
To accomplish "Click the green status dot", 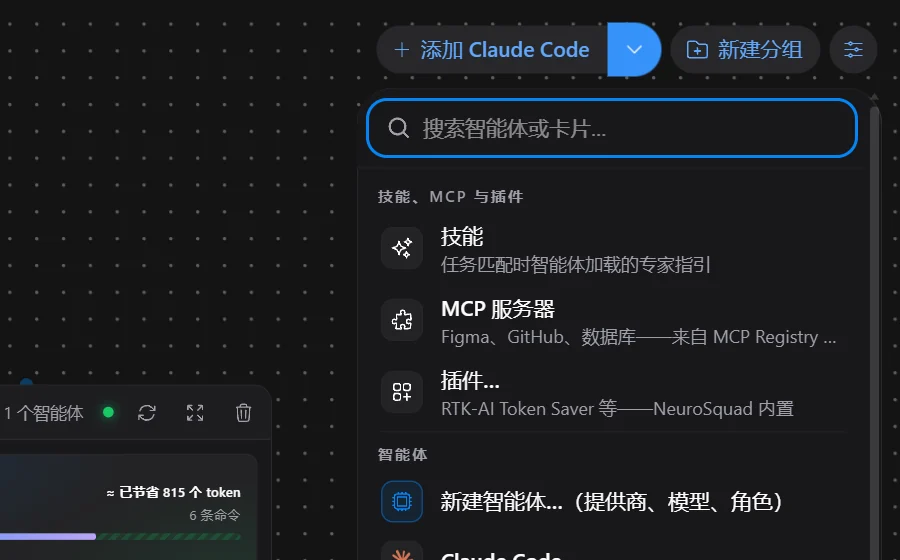I will click(108, 413).
